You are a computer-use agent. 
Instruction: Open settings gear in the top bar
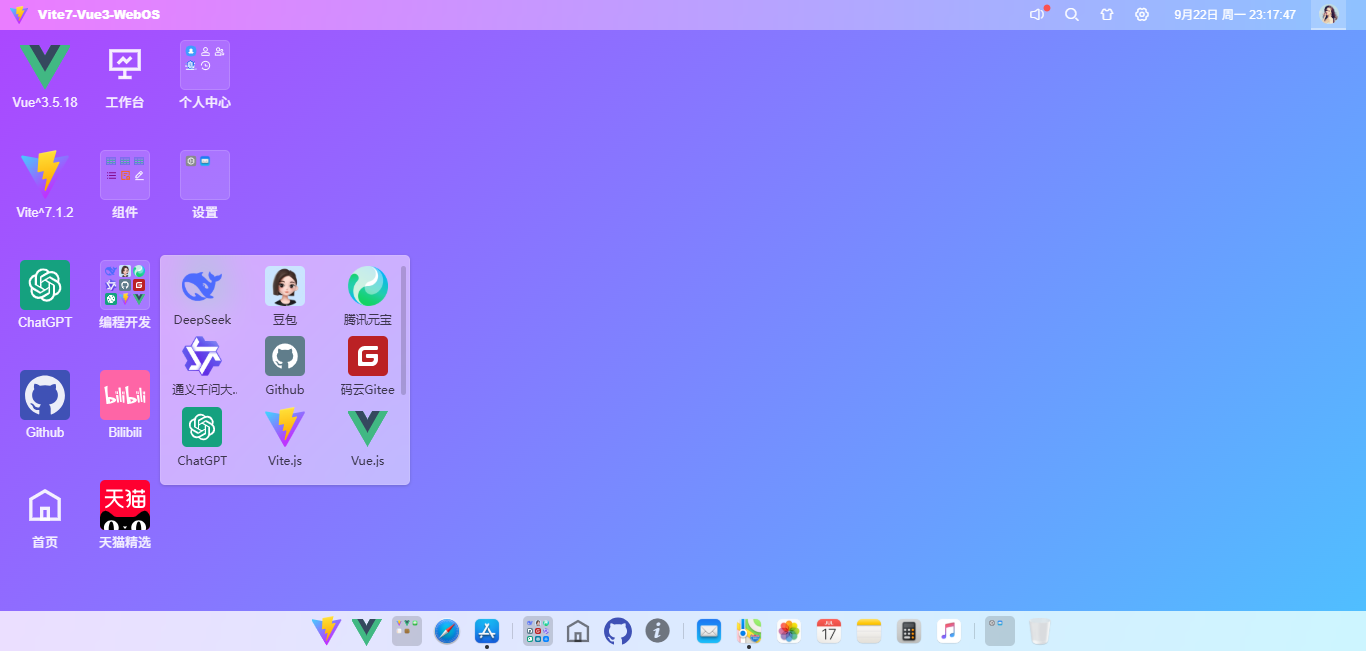[1142, 15]
